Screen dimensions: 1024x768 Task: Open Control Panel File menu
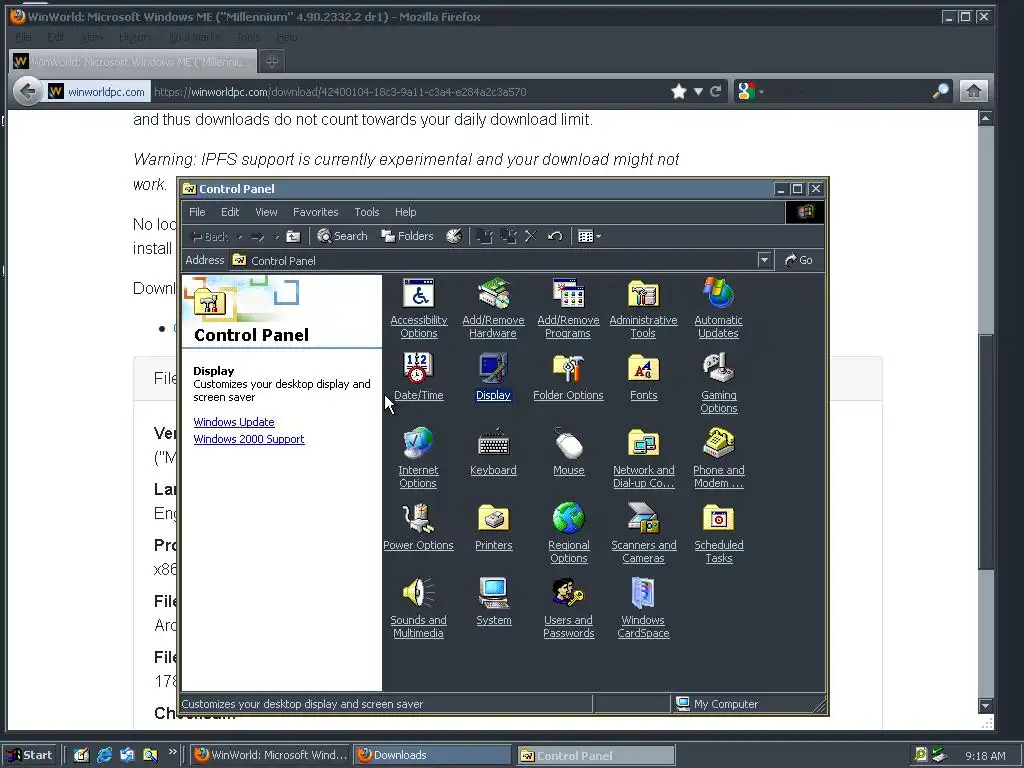(197, 212)
